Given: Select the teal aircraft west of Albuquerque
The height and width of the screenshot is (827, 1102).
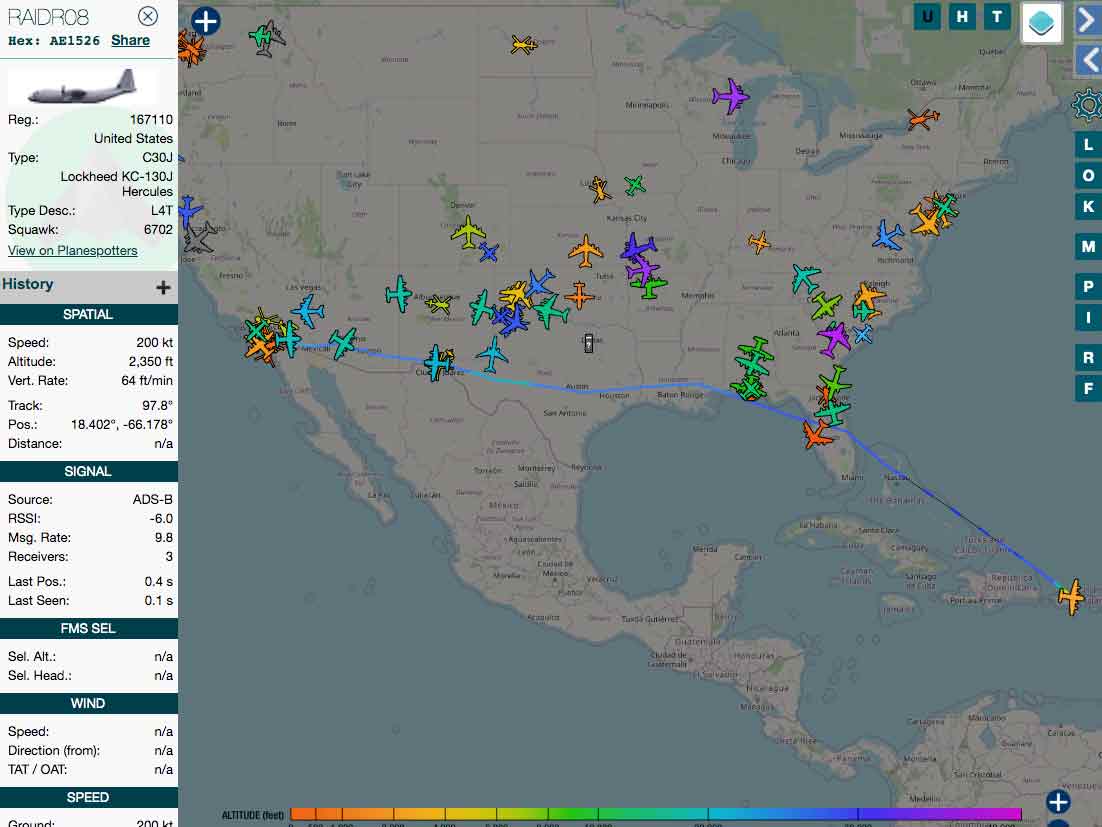Looking at the screenshot, I should click(398, 294).
